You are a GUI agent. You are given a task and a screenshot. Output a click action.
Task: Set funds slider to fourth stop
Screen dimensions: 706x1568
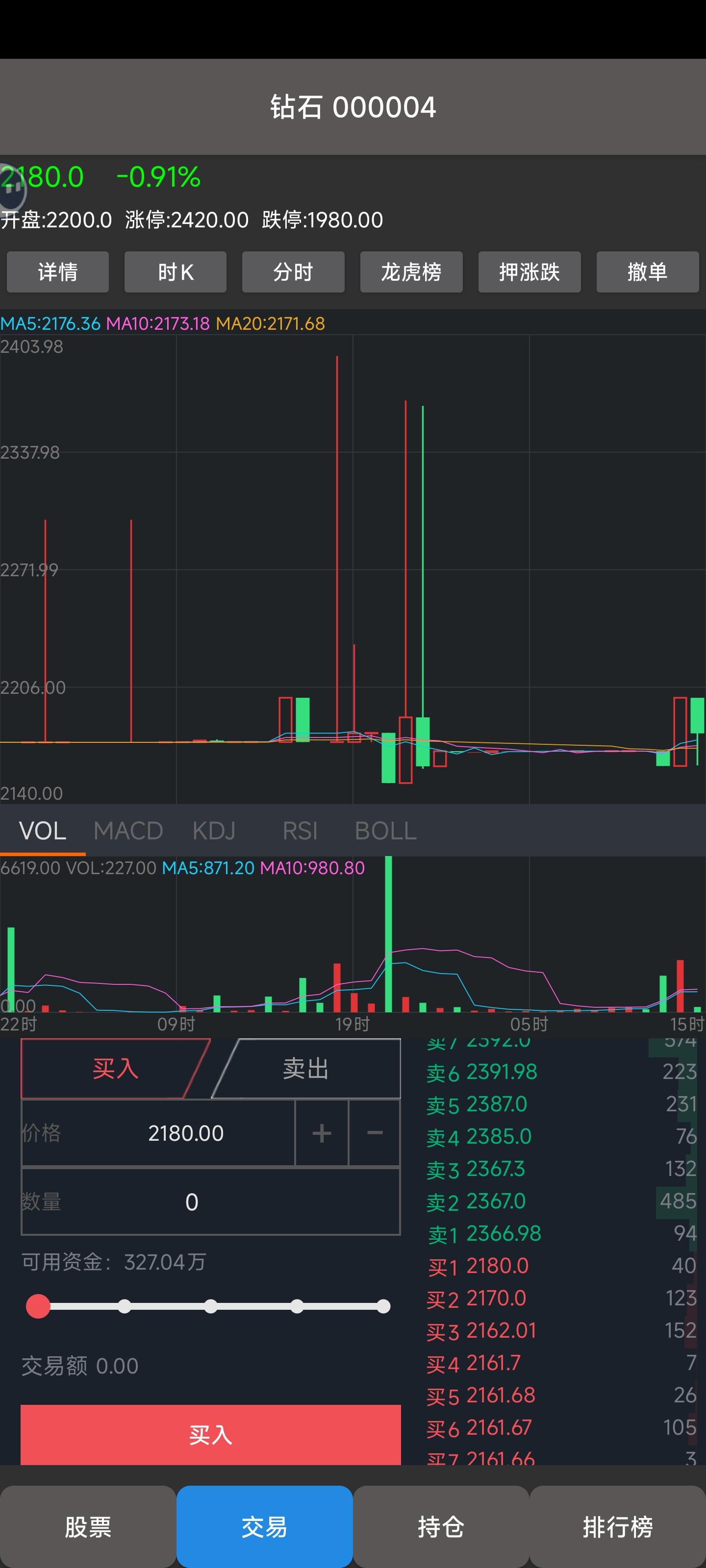[x=297, y=1306]
